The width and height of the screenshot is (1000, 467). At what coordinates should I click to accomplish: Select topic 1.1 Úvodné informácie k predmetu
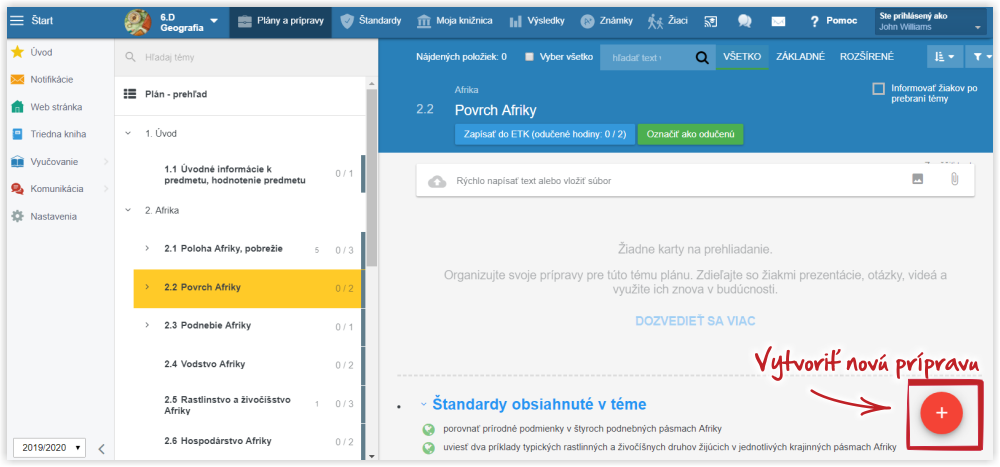click(x=235, y=174)
